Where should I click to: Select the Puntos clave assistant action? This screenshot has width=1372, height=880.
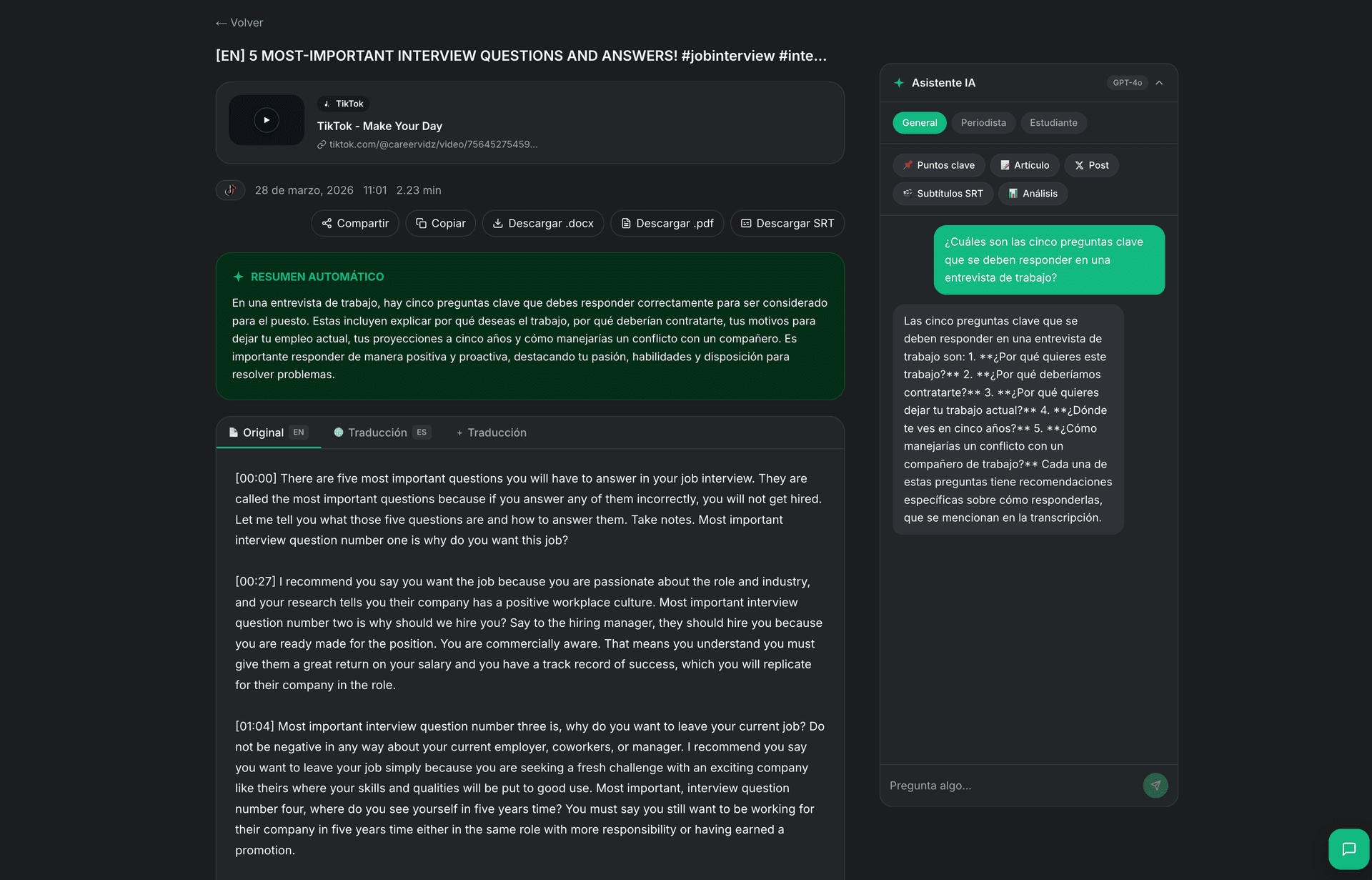(938, 165)
